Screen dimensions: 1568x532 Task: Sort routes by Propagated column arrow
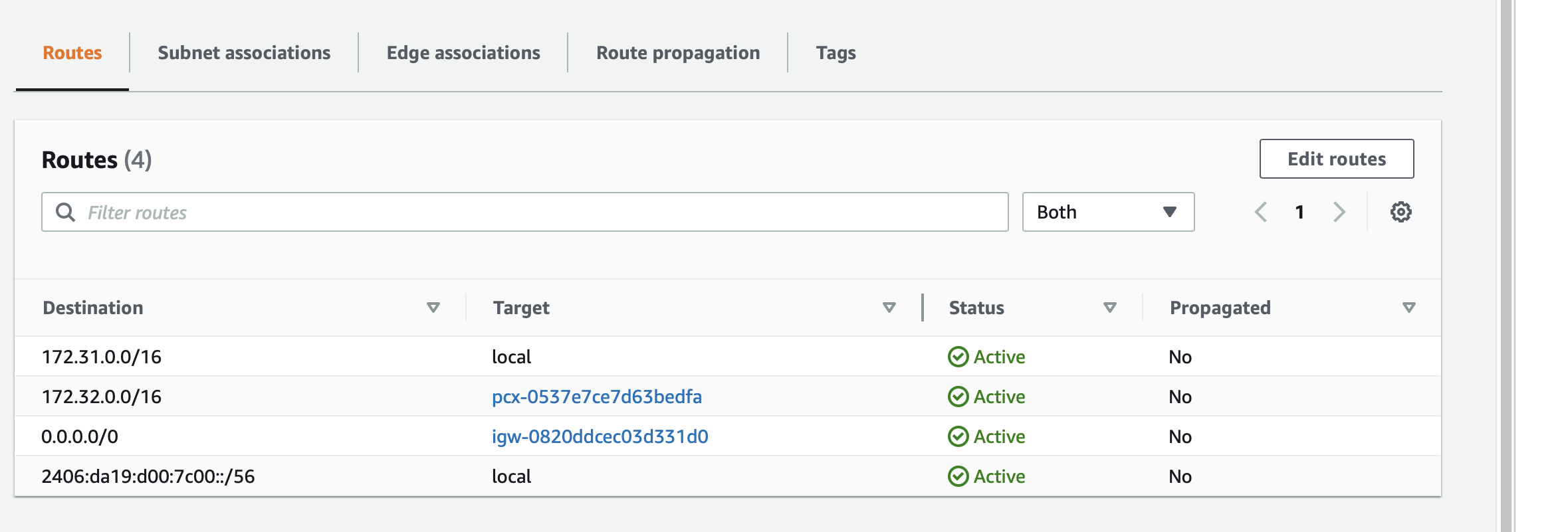[x=1408, y=308]
